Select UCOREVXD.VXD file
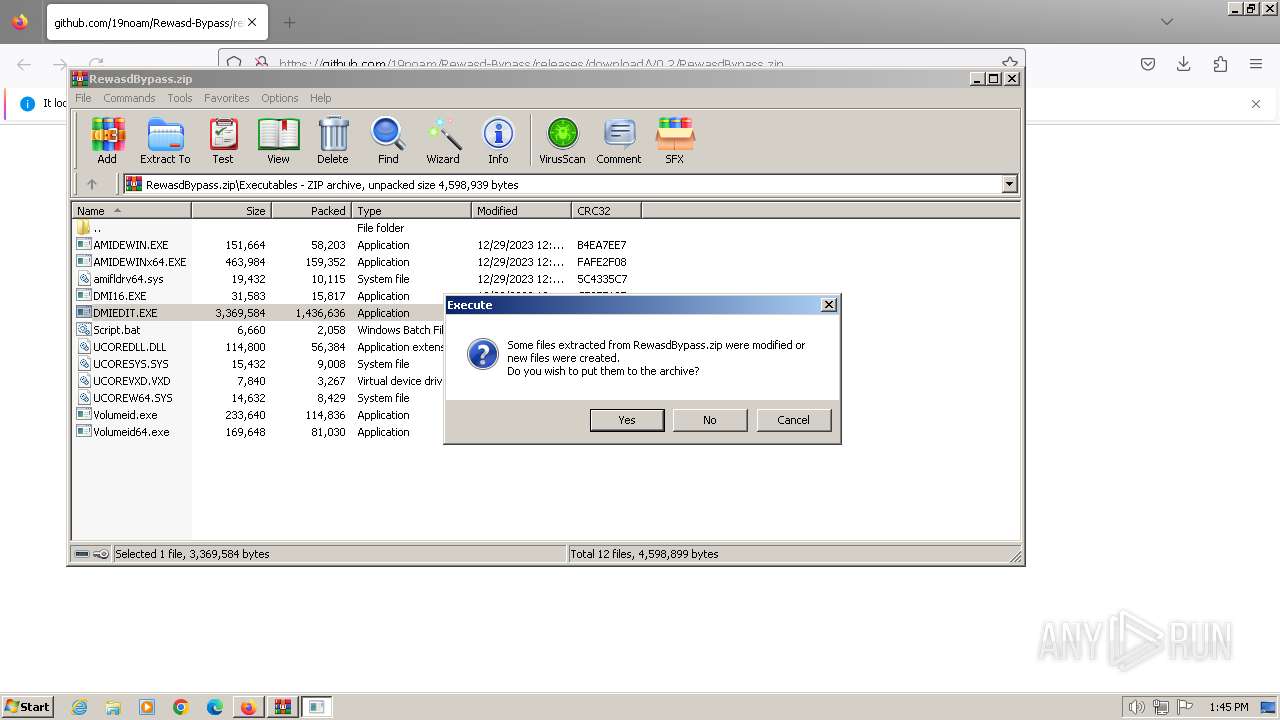The width and height of the screenshot is (1280, 720). click(x=124, y=381)
